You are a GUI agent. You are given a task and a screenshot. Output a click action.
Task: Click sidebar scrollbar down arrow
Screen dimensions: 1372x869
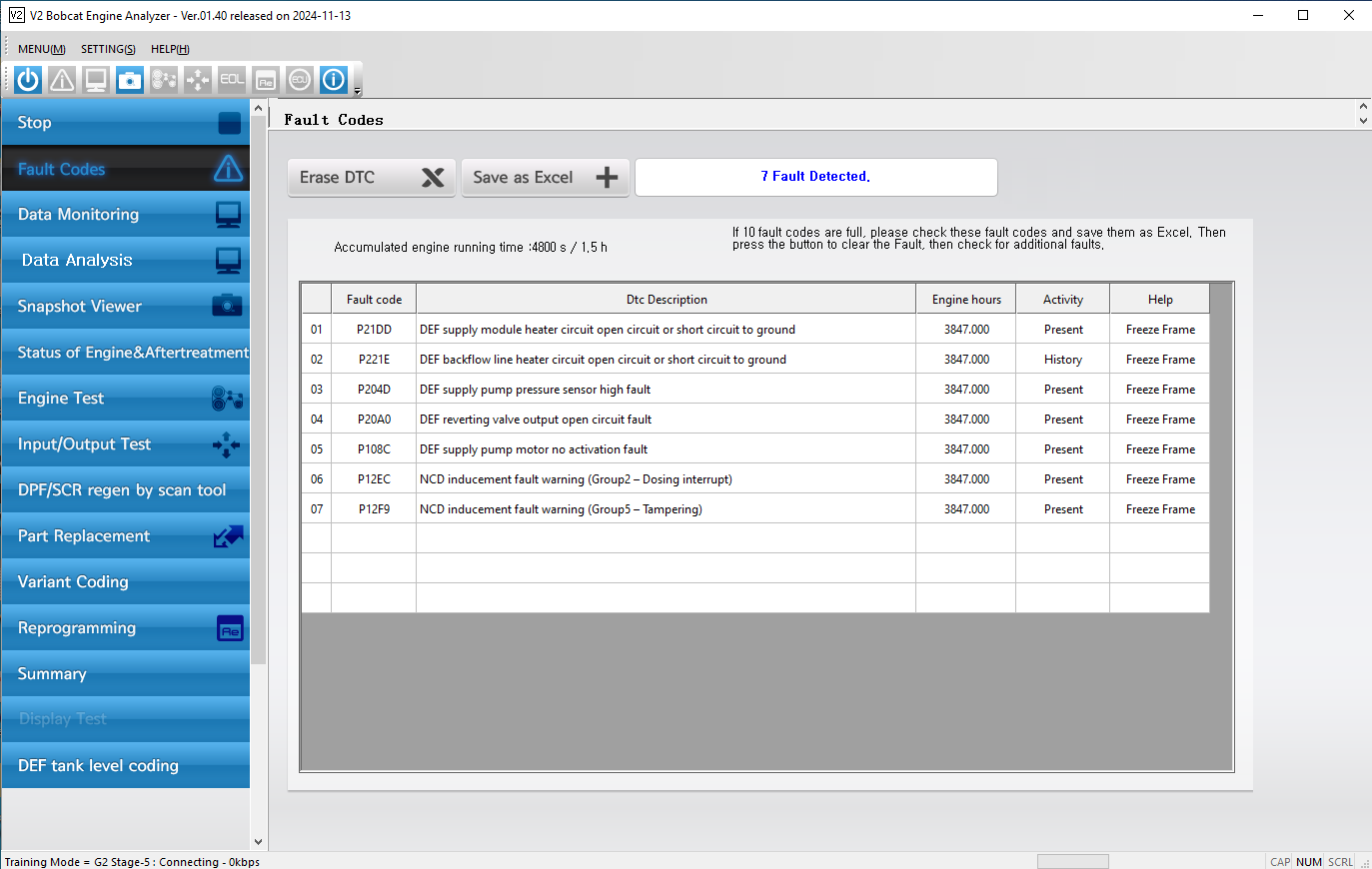coord(259,842)
